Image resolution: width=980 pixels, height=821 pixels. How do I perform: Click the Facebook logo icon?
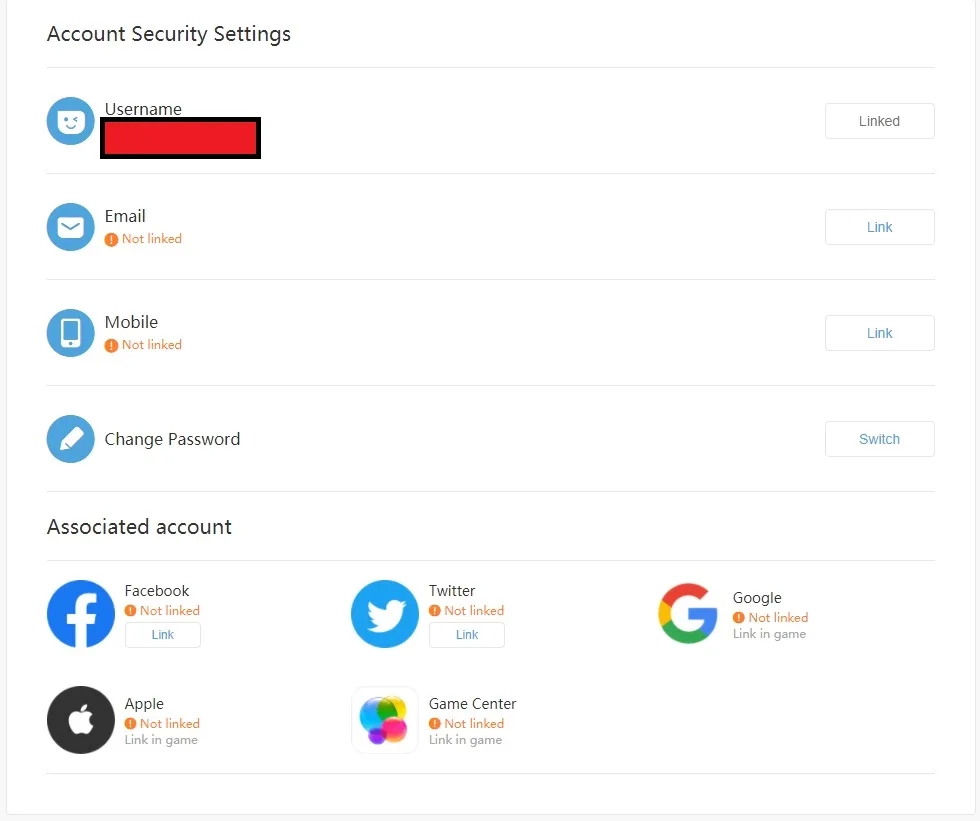click(81, 614)
